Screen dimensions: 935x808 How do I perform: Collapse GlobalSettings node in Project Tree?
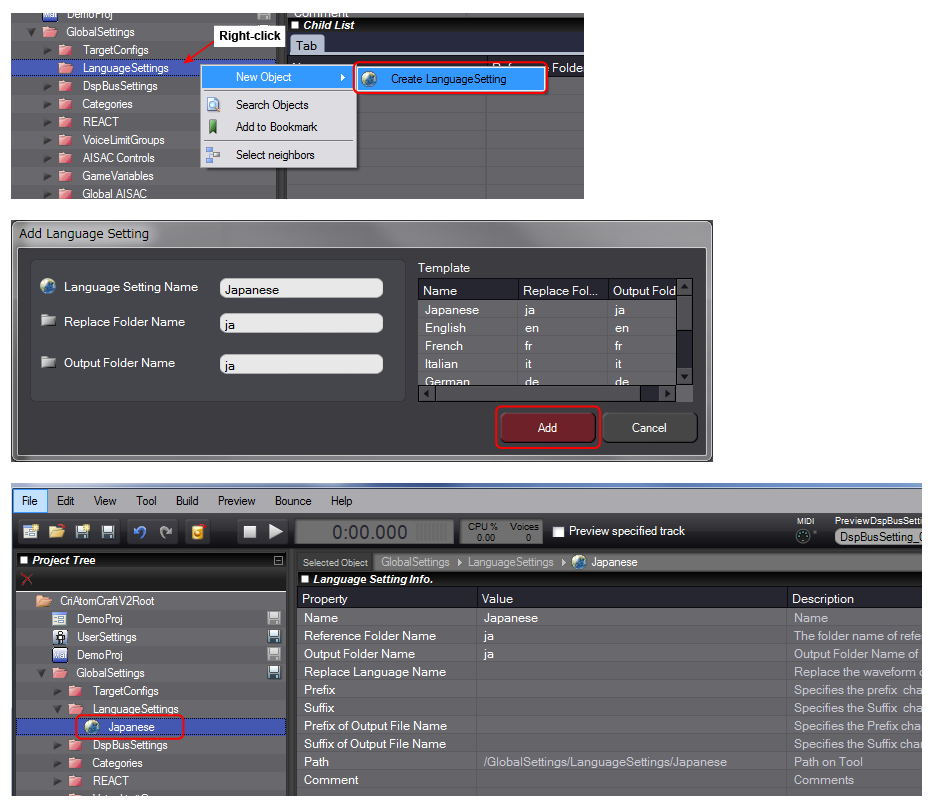pyautogui.click(x=41, y=673)
